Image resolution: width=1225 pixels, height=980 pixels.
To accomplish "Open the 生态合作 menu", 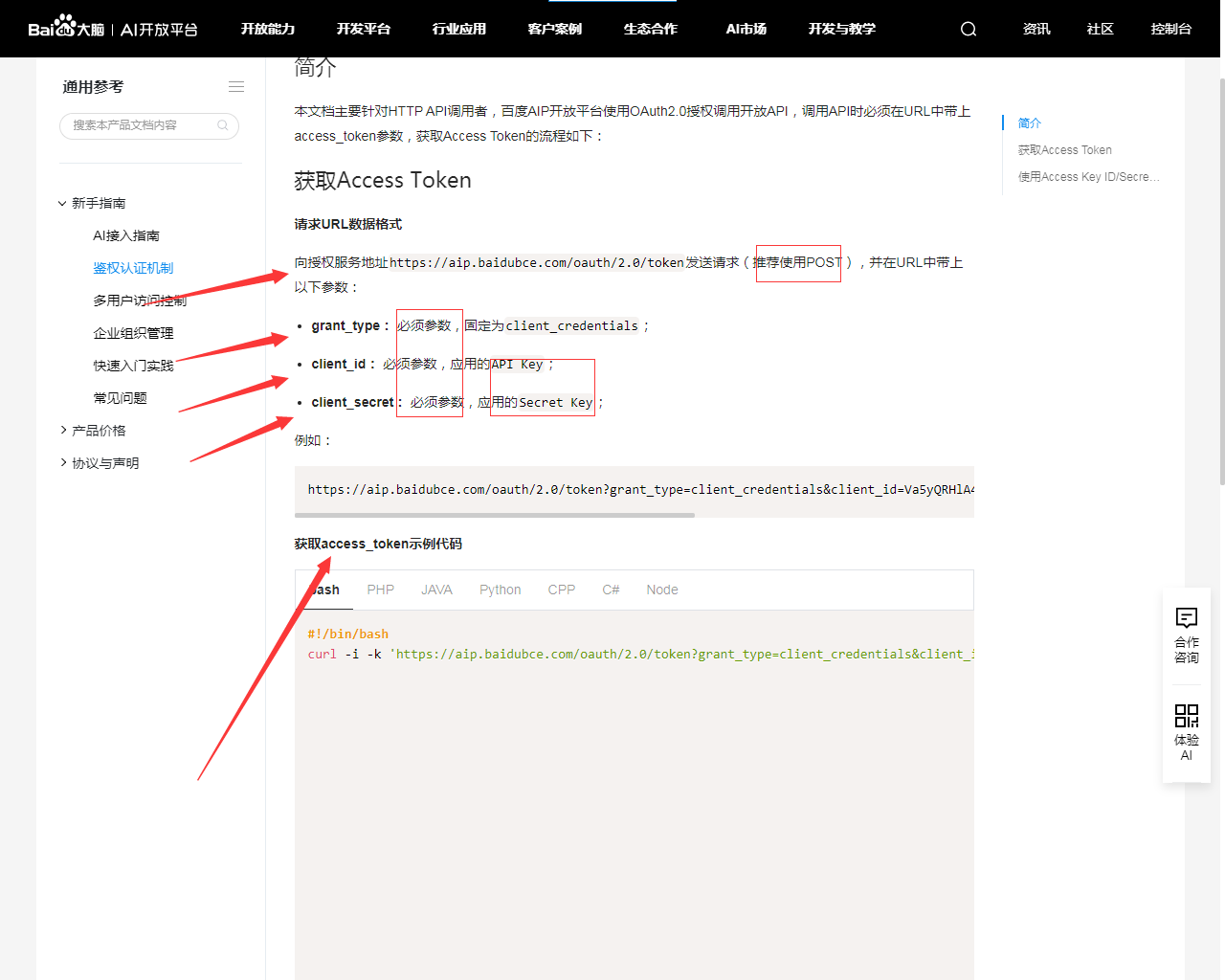I will [x=651, y=29].
